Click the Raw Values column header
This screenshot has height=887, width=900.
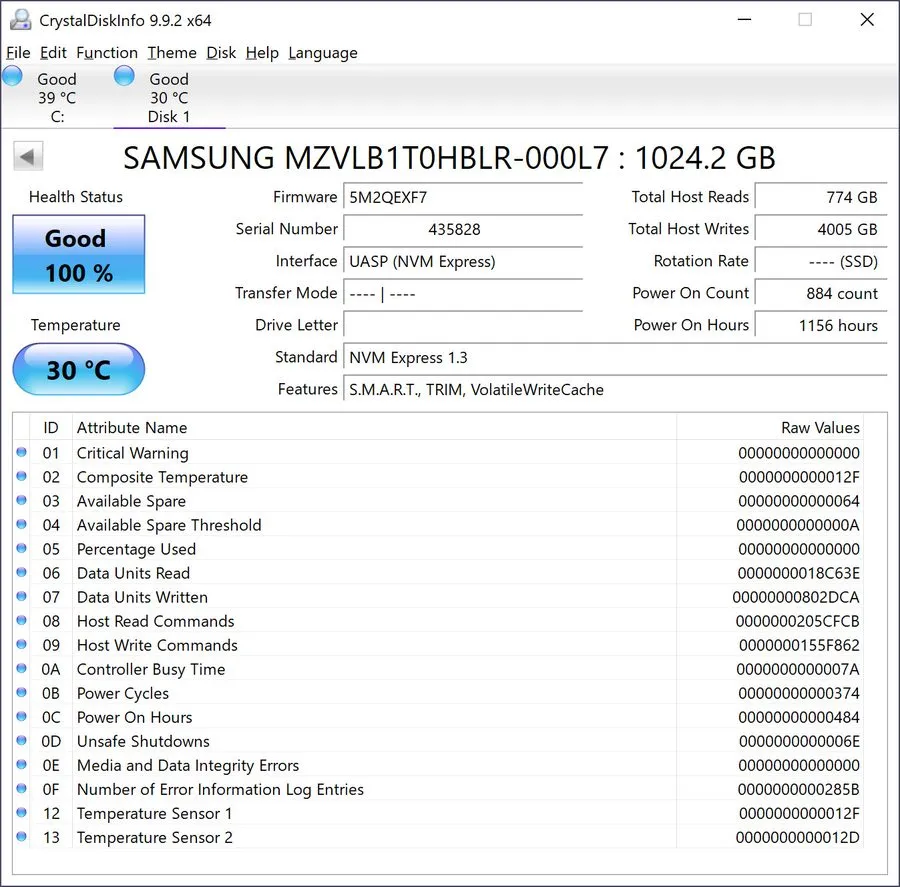coord(770,428)
